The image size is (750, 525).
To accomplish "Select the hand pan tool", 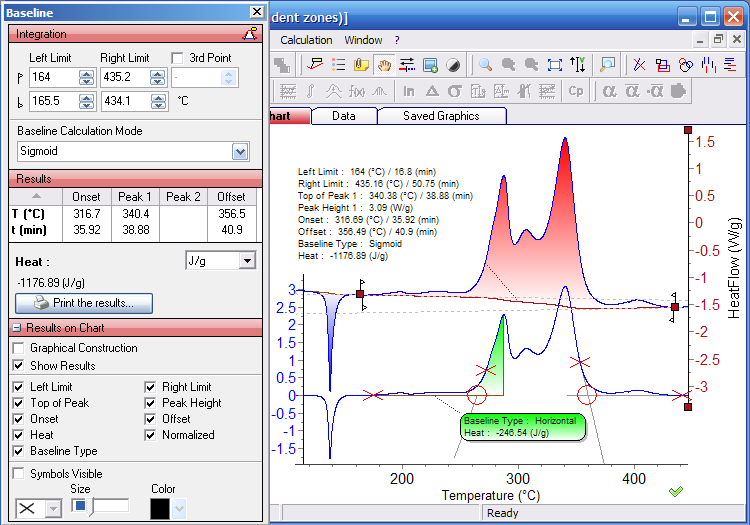I will 385,65.
